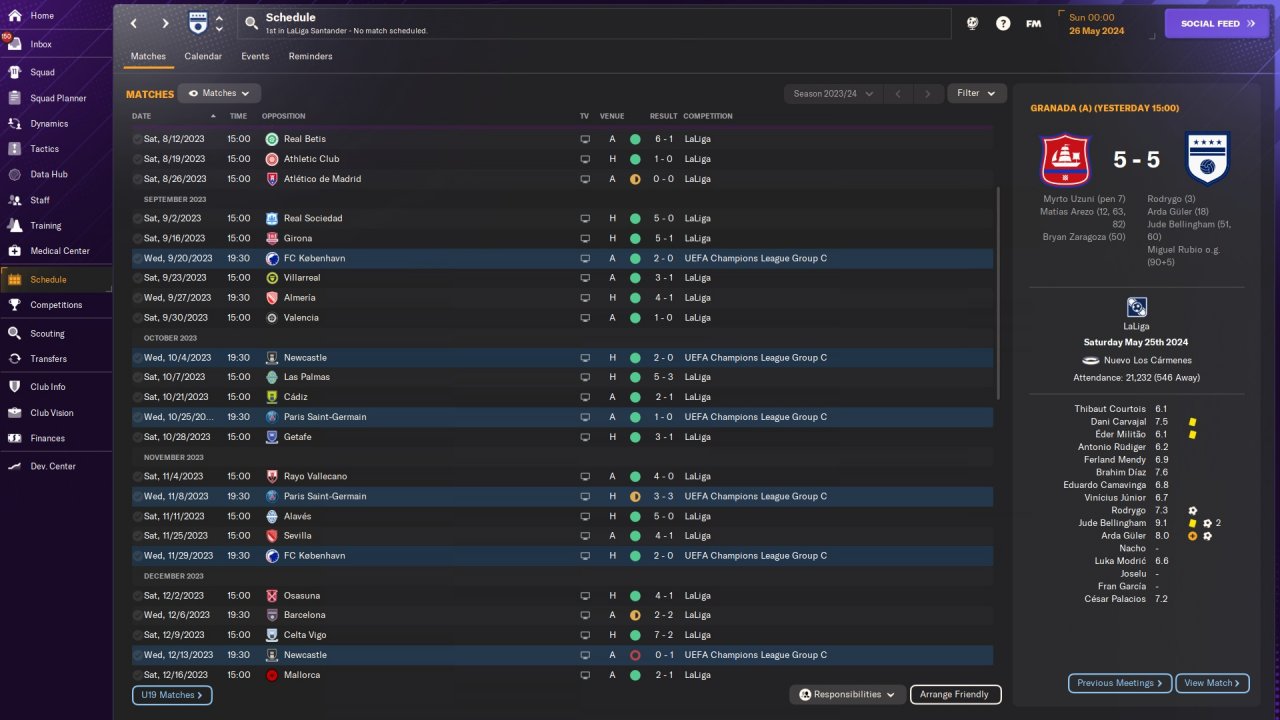Select the Real Sociedad opposition name
This screenshot has width=1280, height=720.
(x=313, y=218)
